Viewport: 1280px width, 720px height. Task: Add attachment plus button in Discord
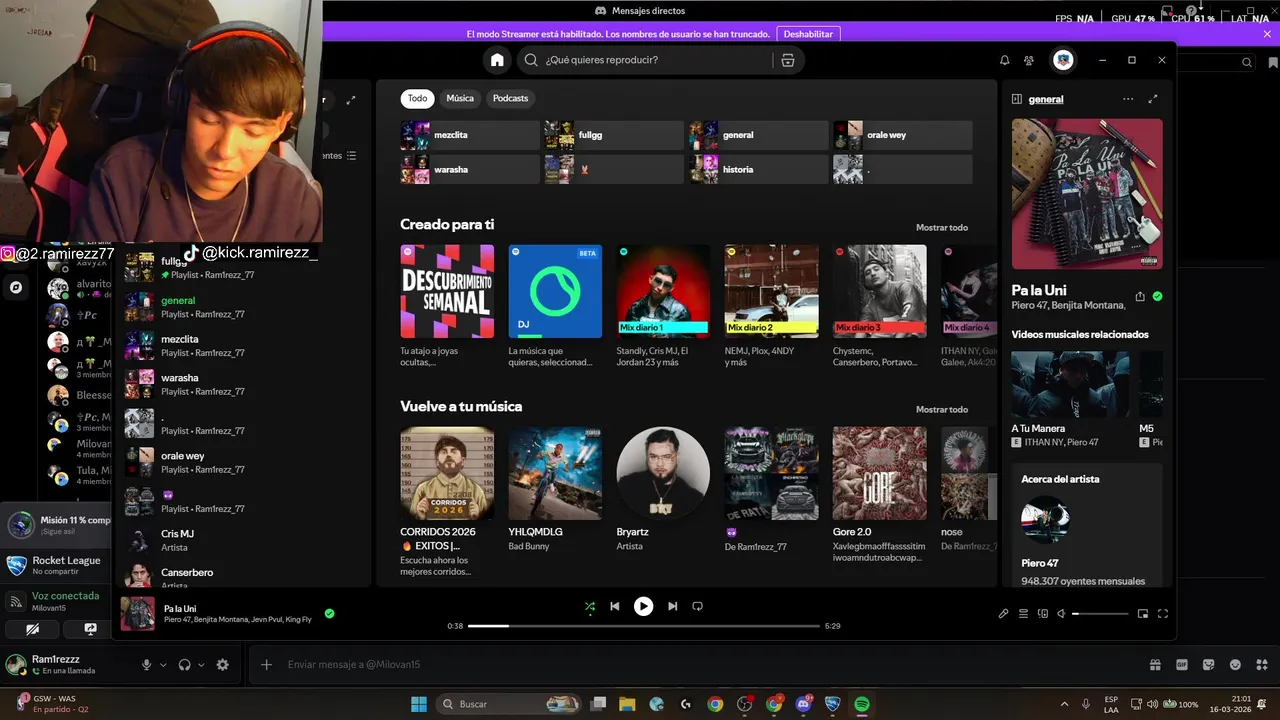click(x=266, y=664)
